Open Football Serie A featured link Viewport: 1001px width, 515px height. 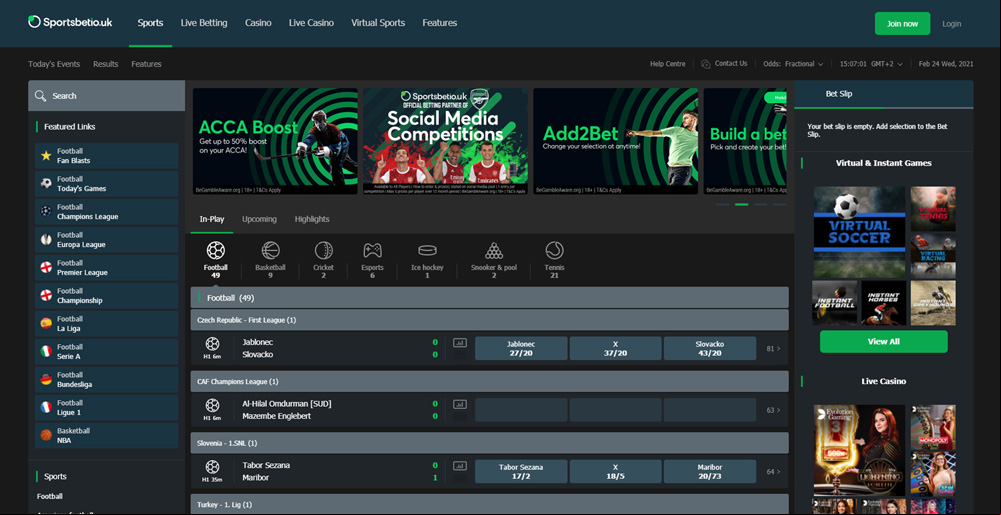click(107, 352)
